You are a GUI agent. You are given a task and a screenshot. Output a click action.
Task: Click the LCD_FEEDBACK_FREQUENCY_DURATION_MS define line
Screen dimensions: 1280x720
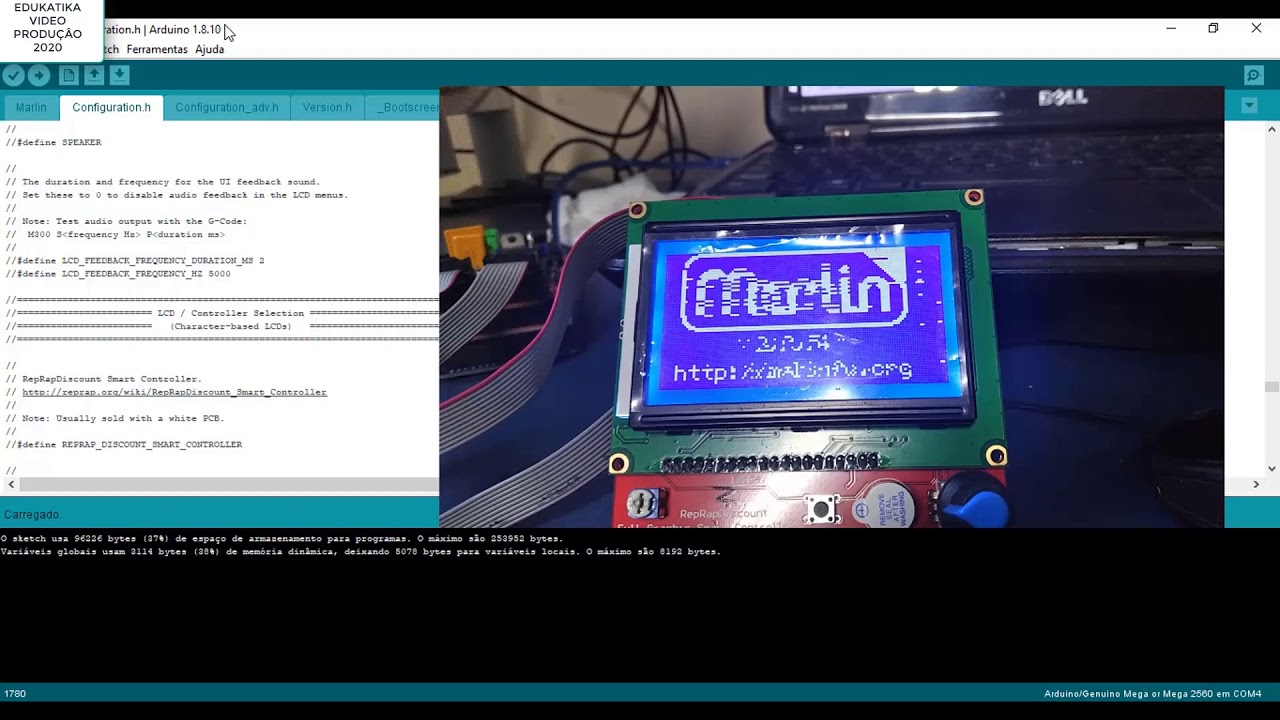click(x=135, y=260)
